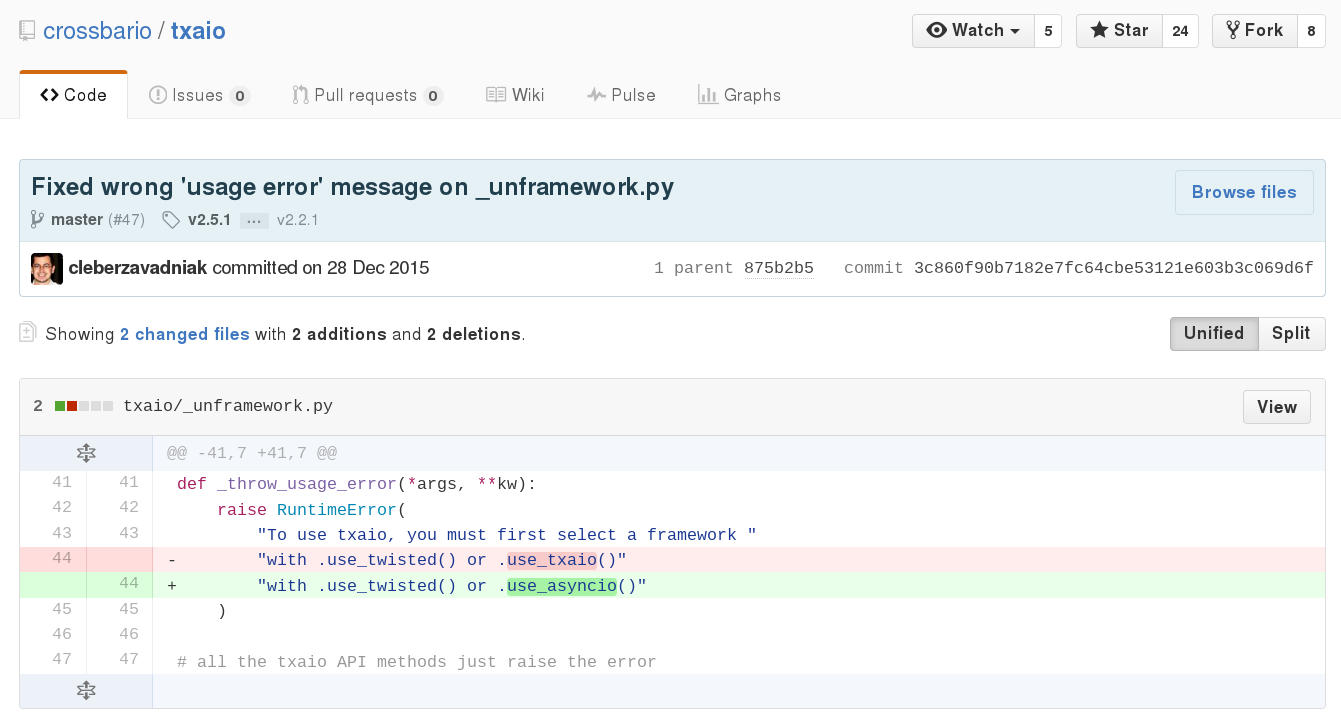The width and height of the screenshot is (1341, 725).
Task: Open the Watch dropdown button
Action: 973,31
